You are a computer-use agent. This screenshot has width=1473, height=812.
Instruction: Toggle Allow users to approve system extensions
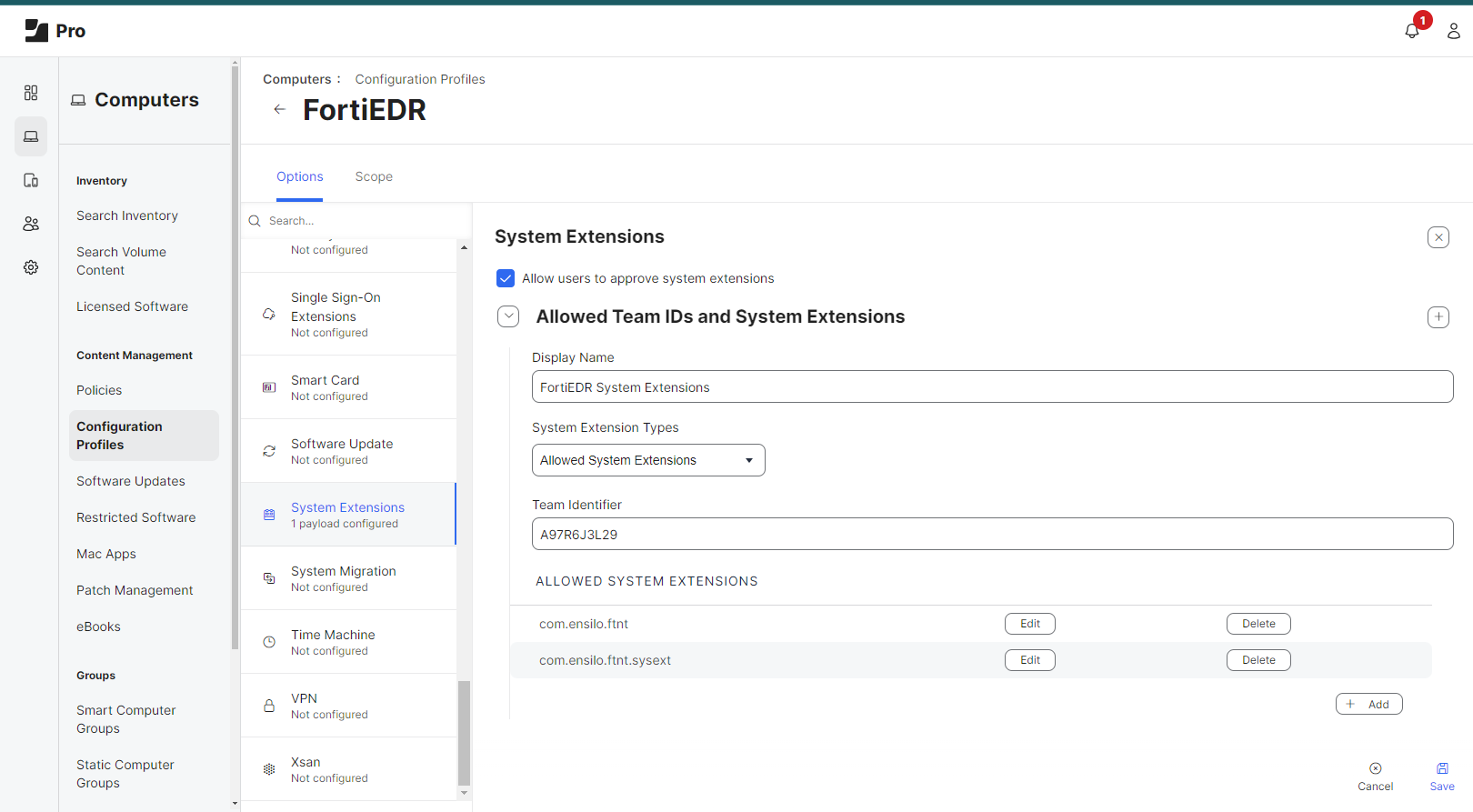tap(506, 278)
